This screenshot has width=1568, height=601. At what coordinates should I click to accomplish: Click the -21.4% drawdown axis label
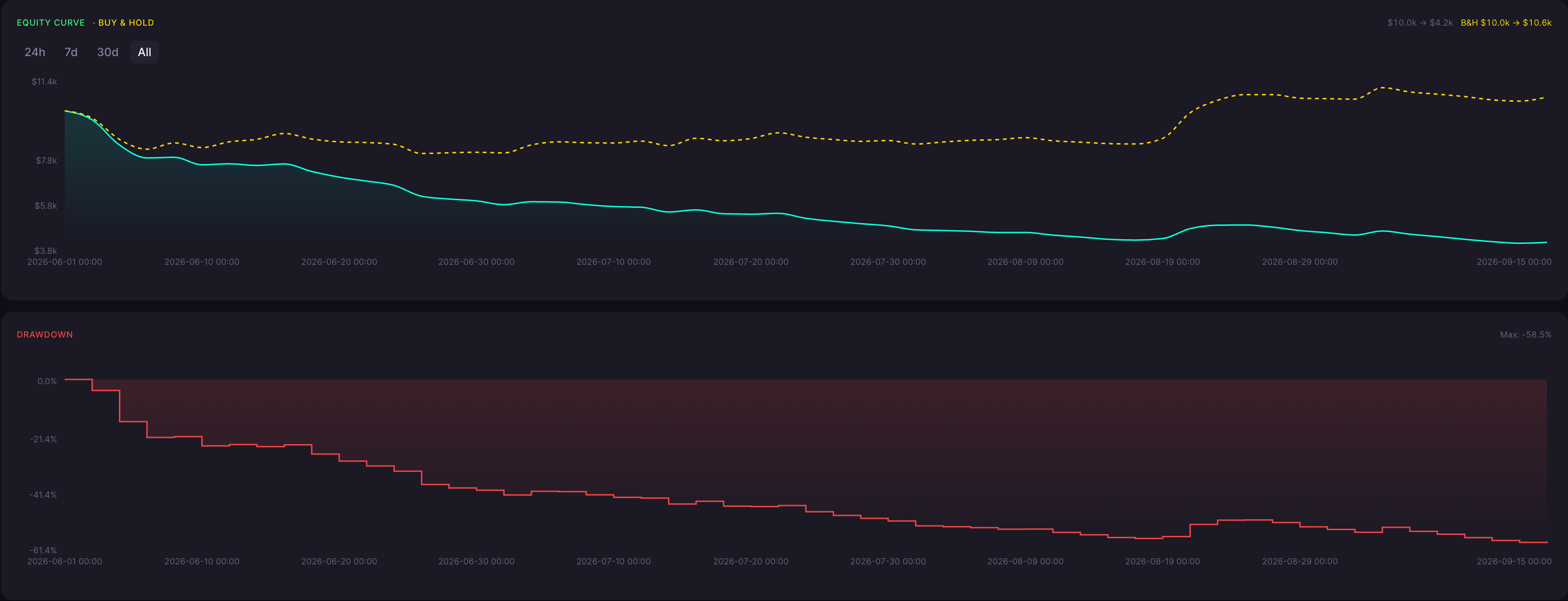(x=43, y=439)
